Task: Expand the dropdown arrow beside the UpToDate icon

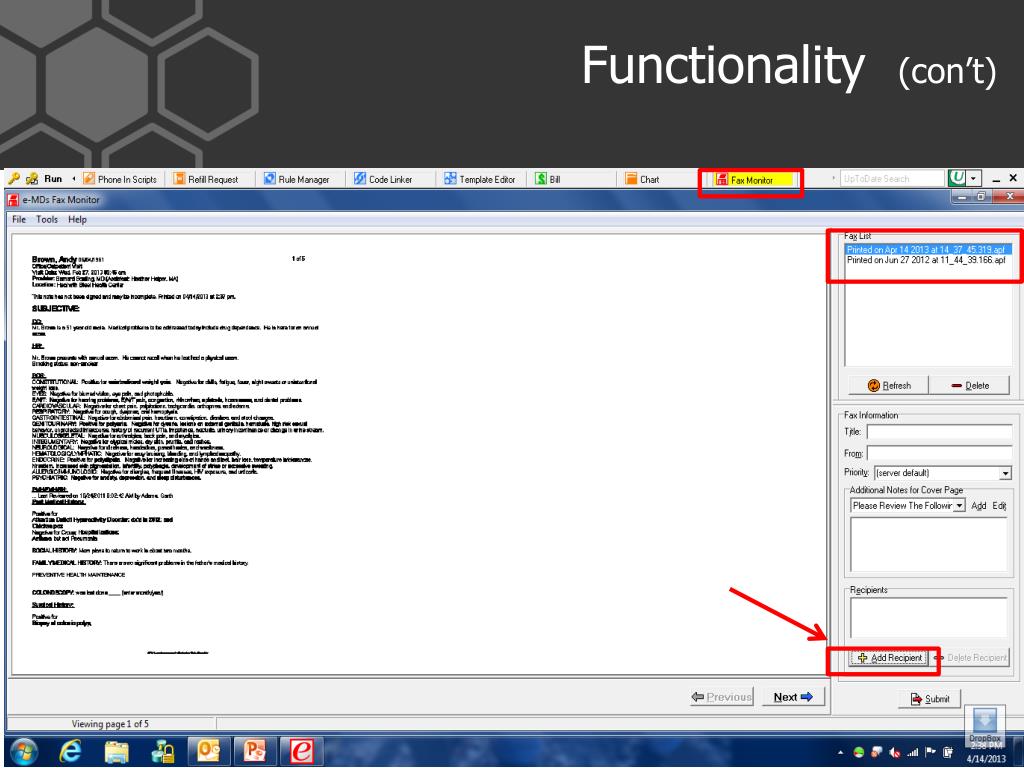Action: click(x=973, y=178)
